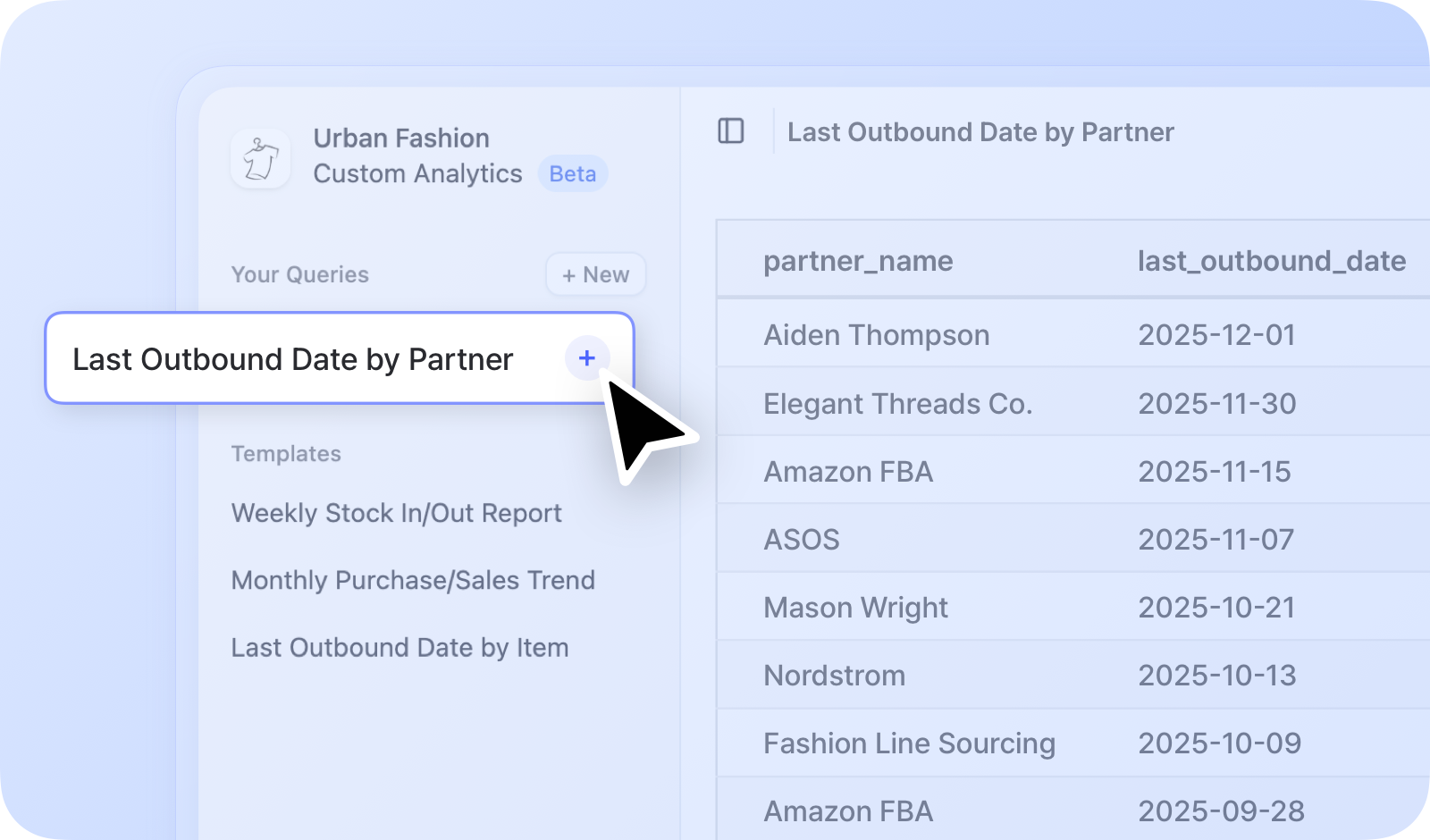
Task: Click the Fashion Line Sourcing cell
Action: pyautogui.click(x=909, y=743)
